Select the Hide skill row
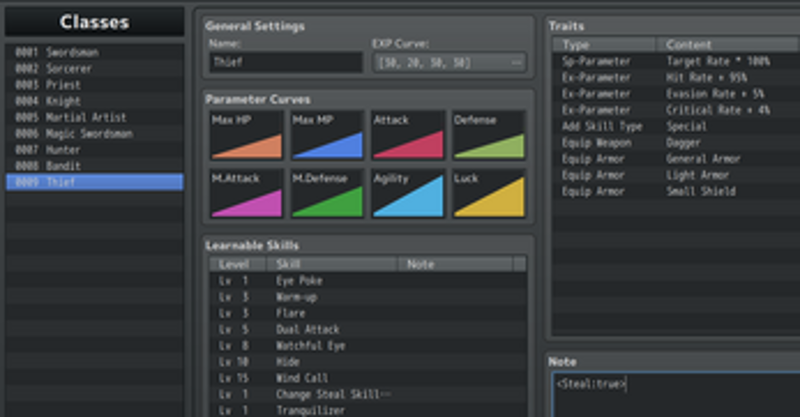 click(x=367, y=362)
